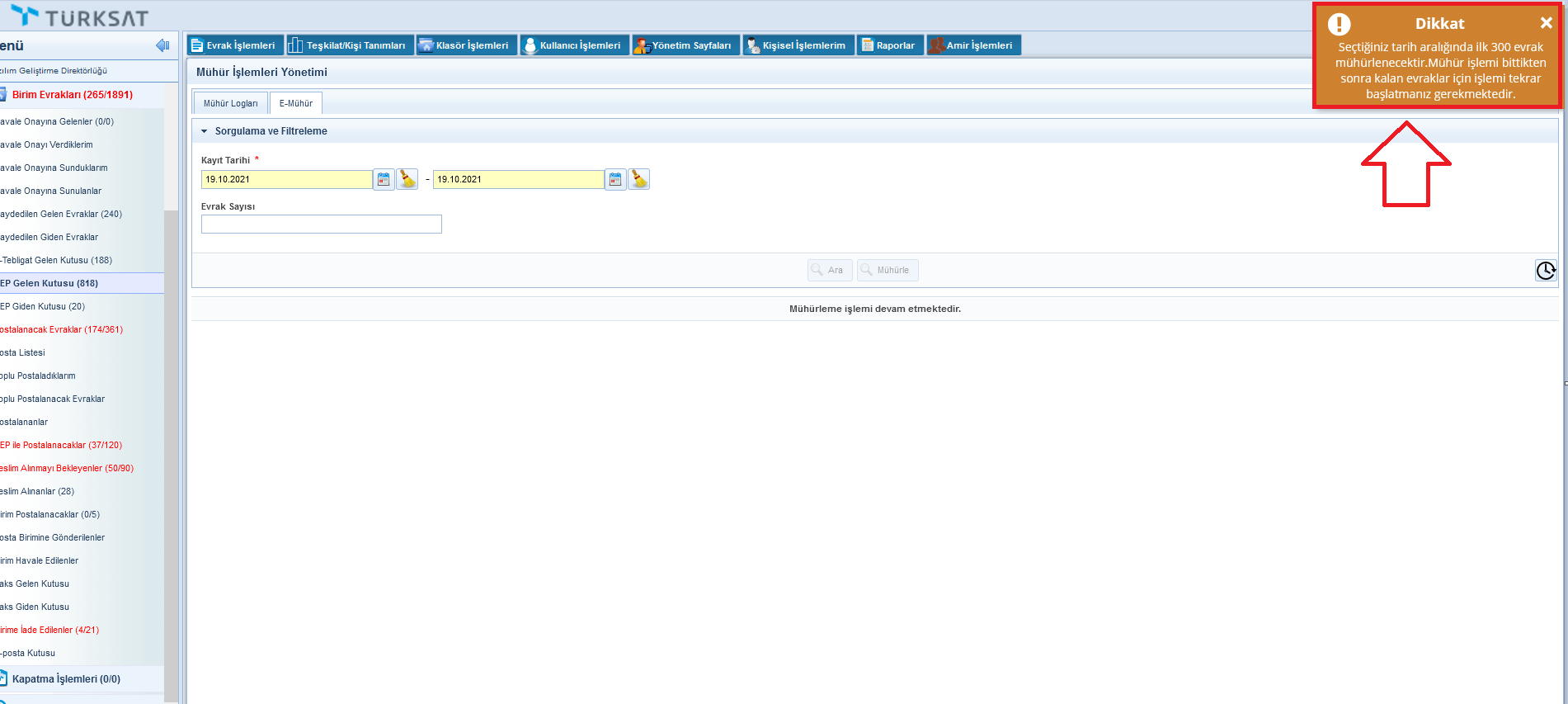Select the E-Mühür tab
1568x704 pixels.
pos(295,103)
